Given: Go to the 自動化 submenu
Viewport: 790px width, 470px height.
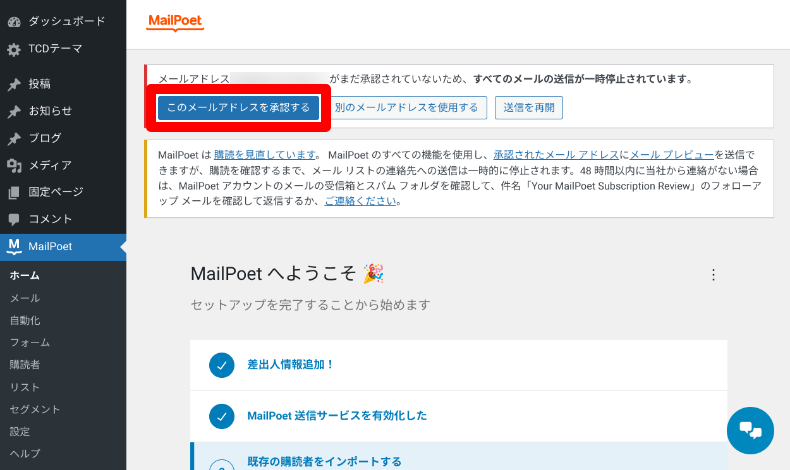Looking at the screenshot, I should 25,320.
